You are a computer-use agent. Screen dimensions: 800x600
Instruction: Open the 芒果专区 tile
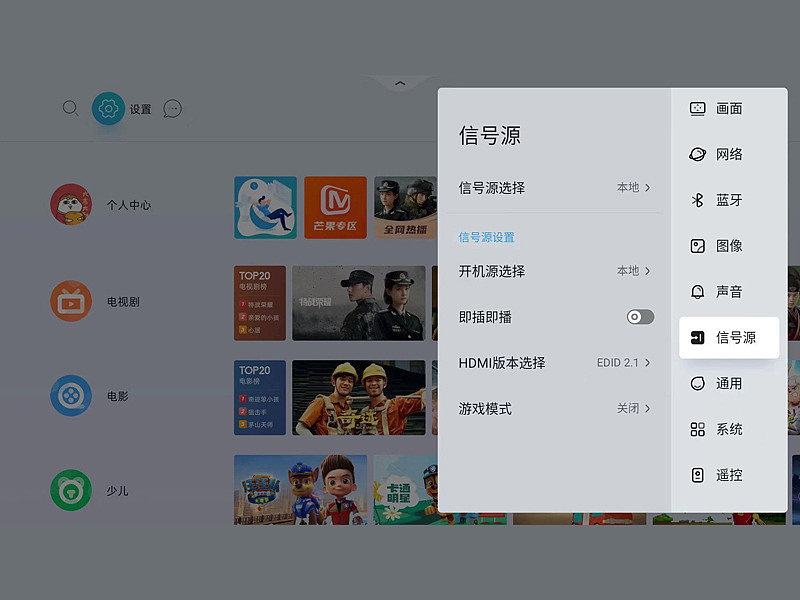(335, 208)
